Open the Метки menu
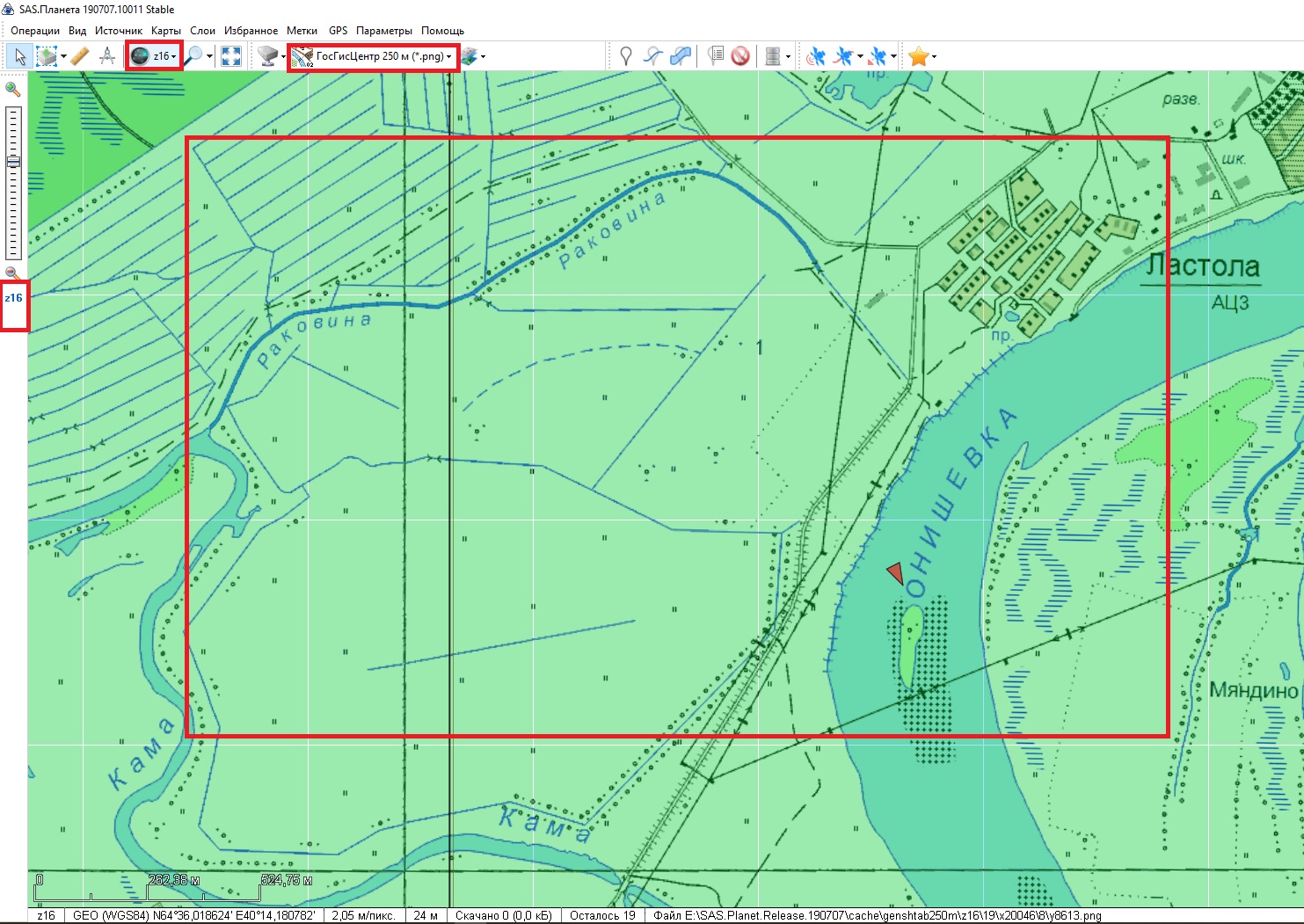 pos(302,31)
